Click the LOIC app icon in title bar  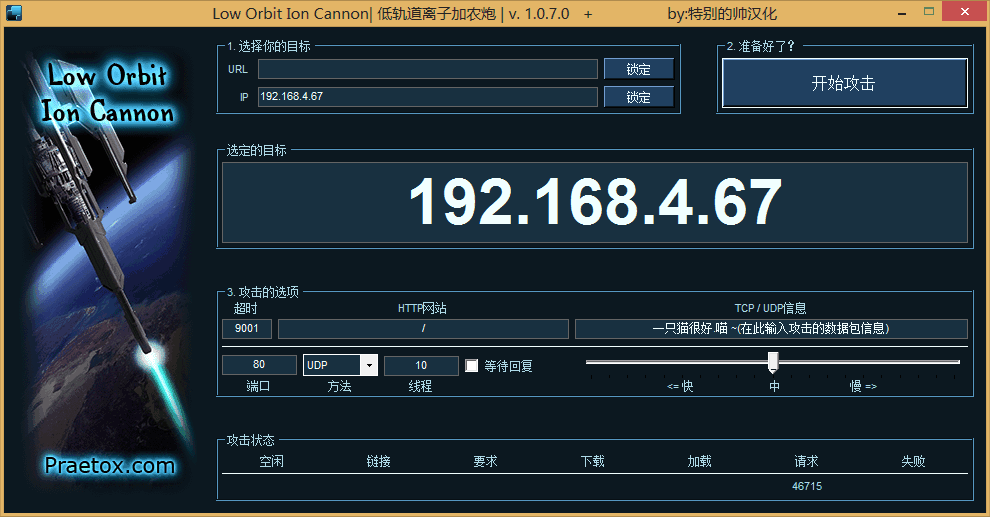[13, 13]
